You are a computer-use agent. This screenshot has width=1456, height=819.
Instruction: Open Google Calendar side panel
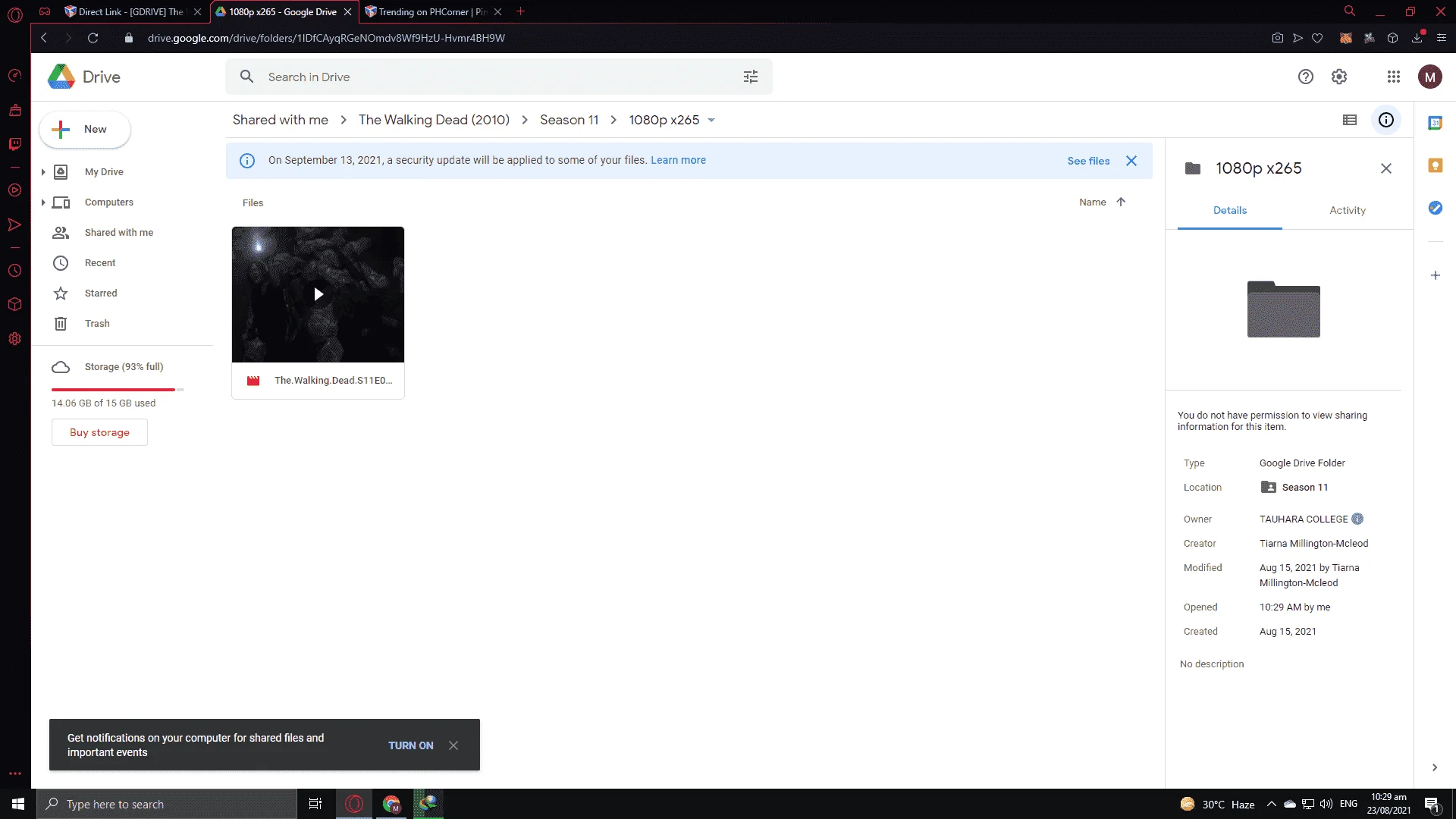pyautogui.click(x=1435, y=123)
